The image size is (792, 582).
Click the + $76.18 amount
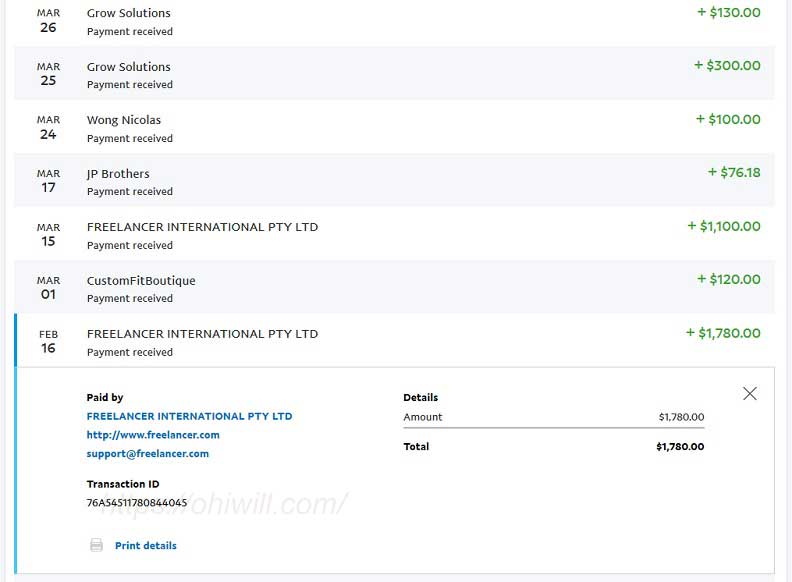[x=734, y=172]
